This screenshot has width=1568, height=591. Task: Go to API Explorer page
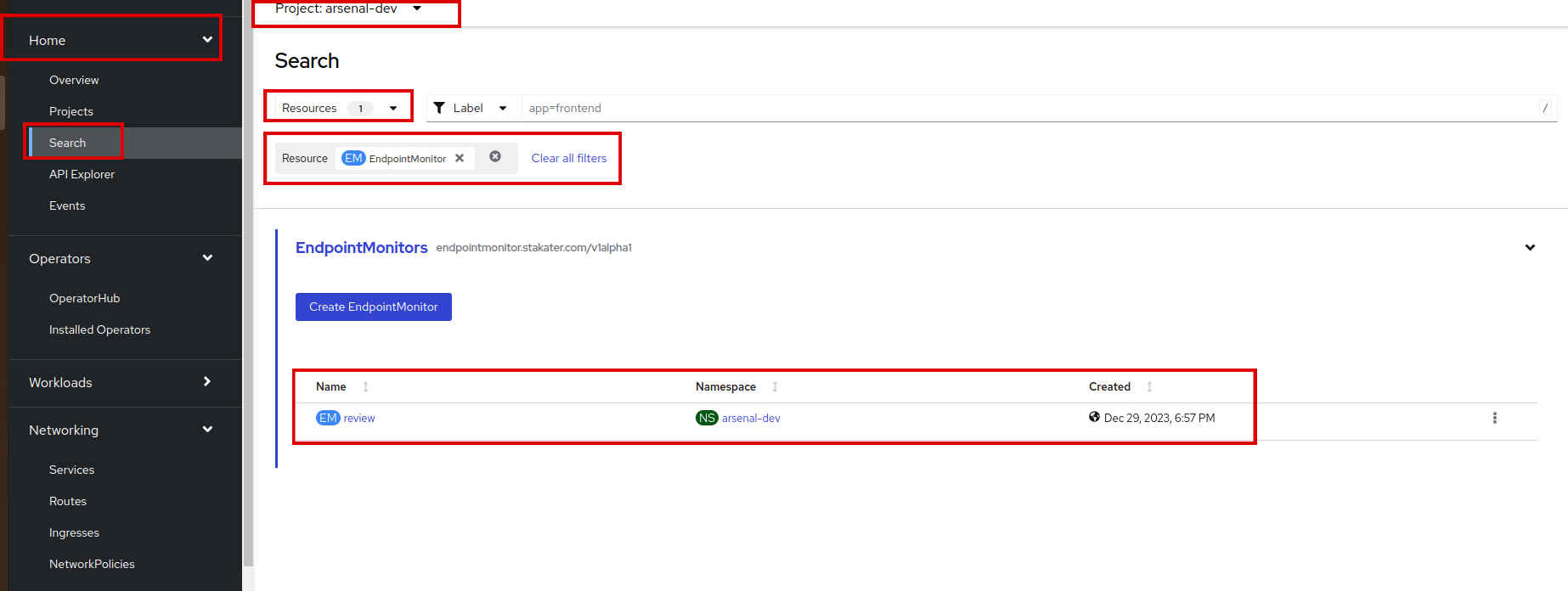click(x=82, y=174)
